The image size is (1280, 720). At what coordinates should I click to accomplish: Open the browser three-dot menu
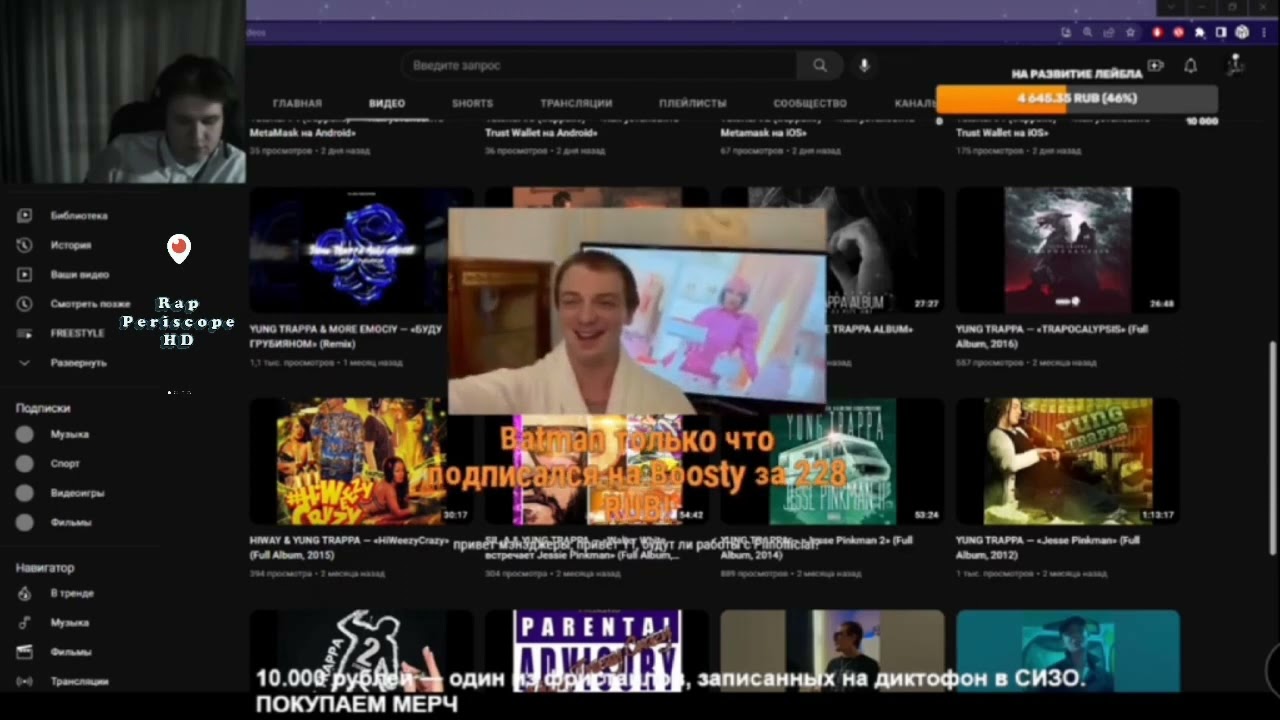[x=1264, y=32]
